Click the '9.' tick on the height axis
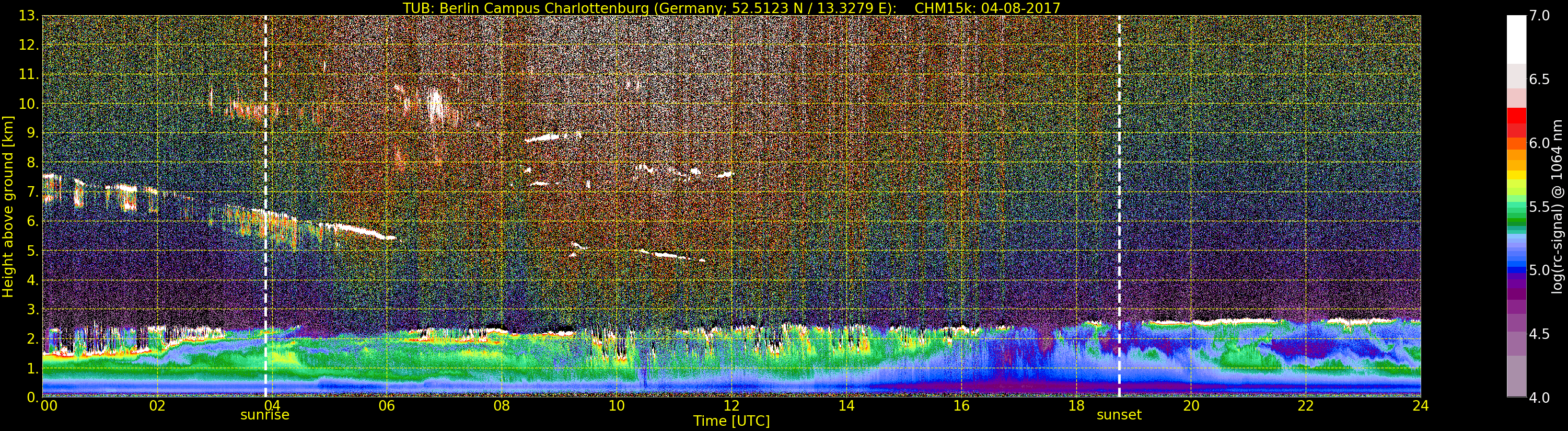Screen dimensions: 1568x431 coord(32,133)
